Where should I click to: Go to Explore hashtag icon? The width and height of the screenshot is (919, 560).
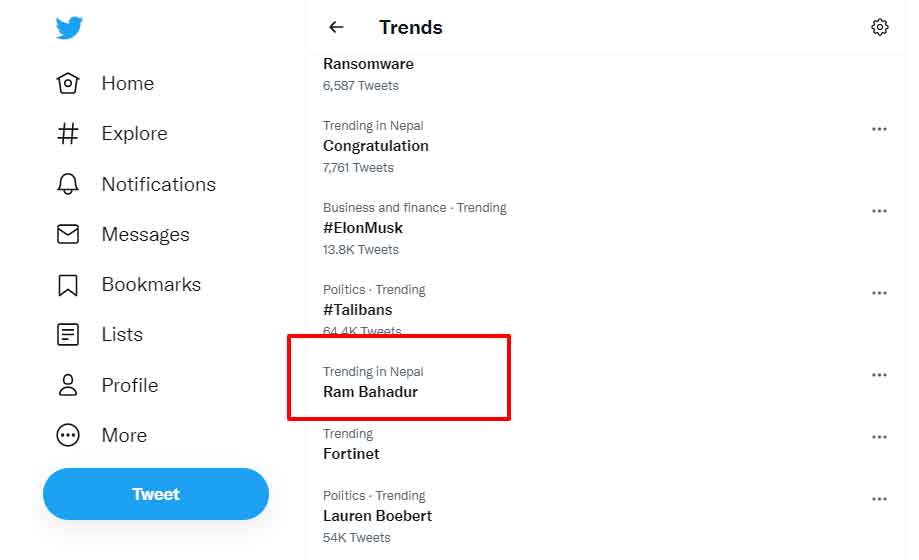(68, 134)
